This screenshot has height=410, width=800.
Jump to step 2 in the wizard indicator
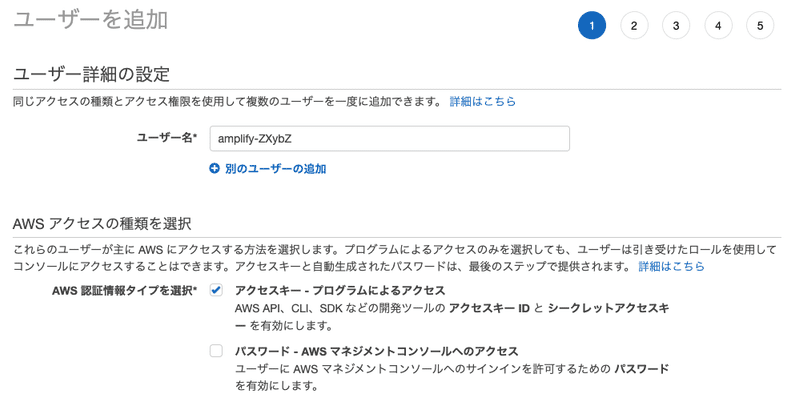pyautogui.click(x=634, y=25)
